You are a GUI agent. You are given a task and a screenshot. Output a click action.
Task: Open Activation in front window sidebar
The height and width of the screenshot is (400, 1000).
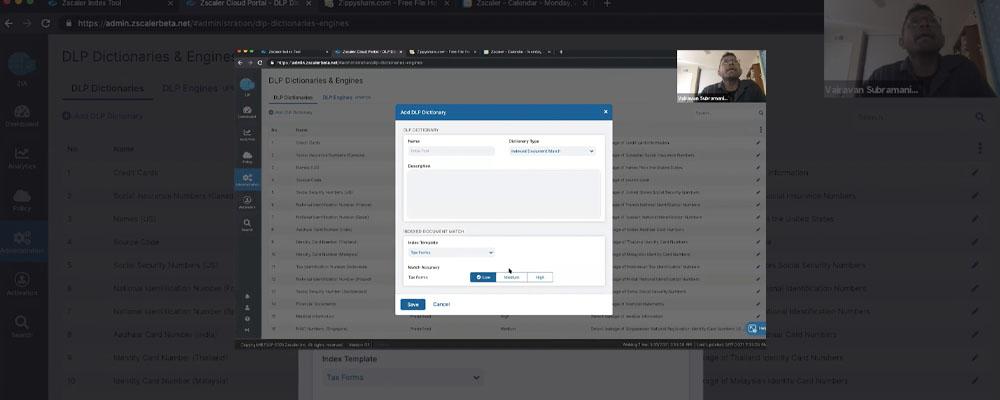(x=247, y=202)
